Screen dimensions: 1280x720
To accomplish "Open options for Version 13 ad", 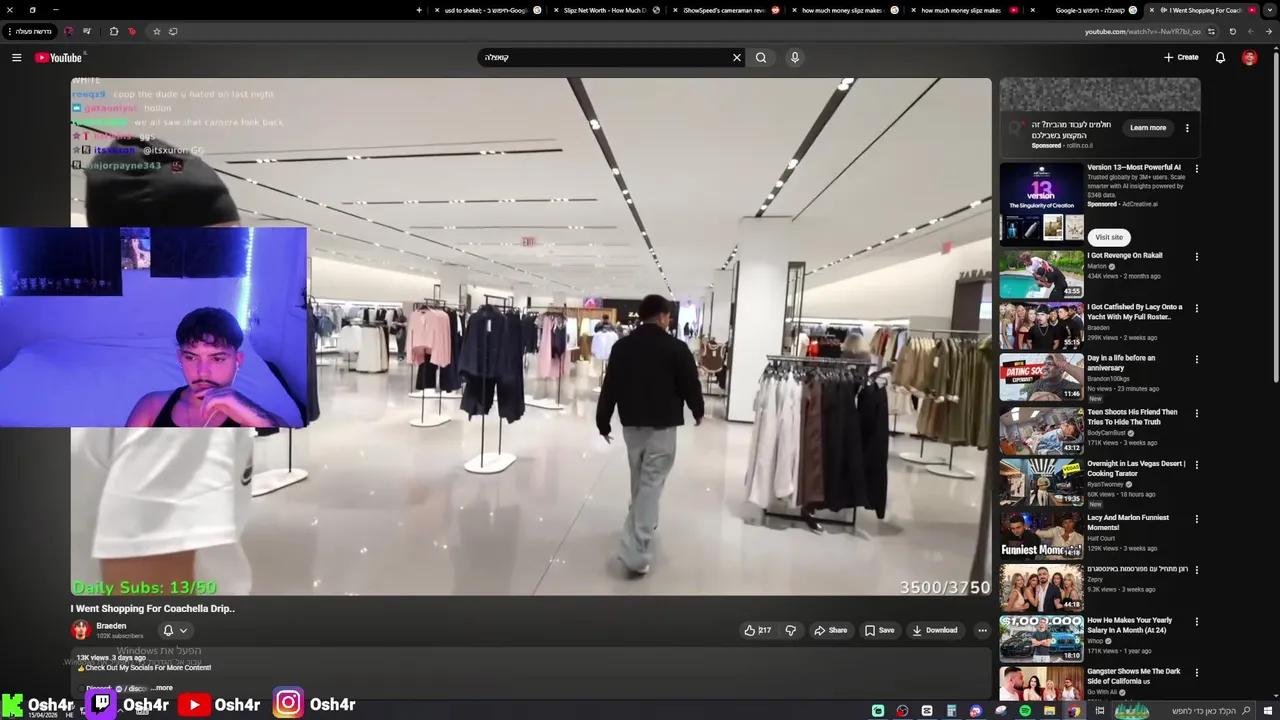I will (1196, 169).
